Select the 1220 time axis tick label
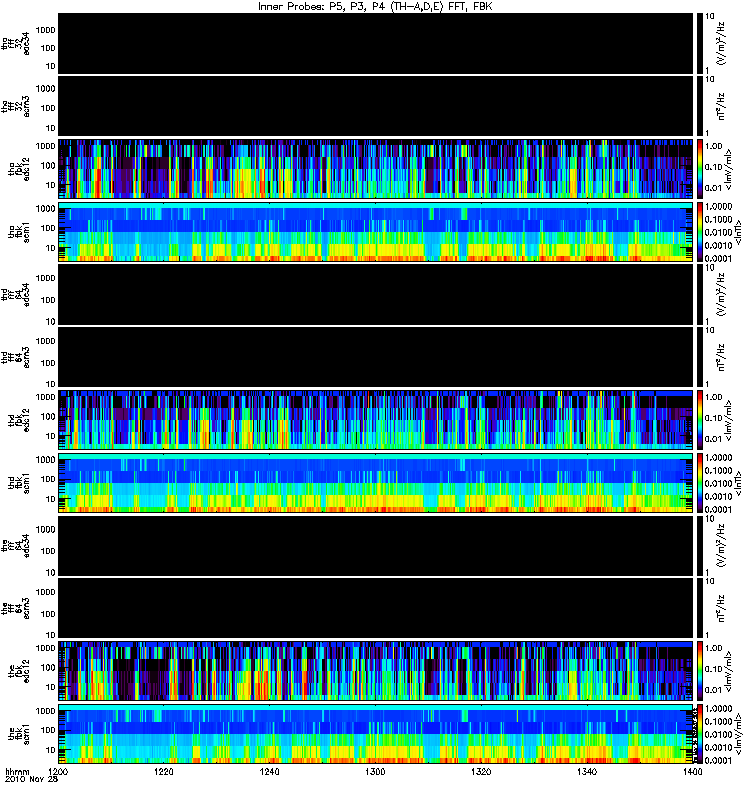This screenshot has width=750, height=800. tap(164, 772)
